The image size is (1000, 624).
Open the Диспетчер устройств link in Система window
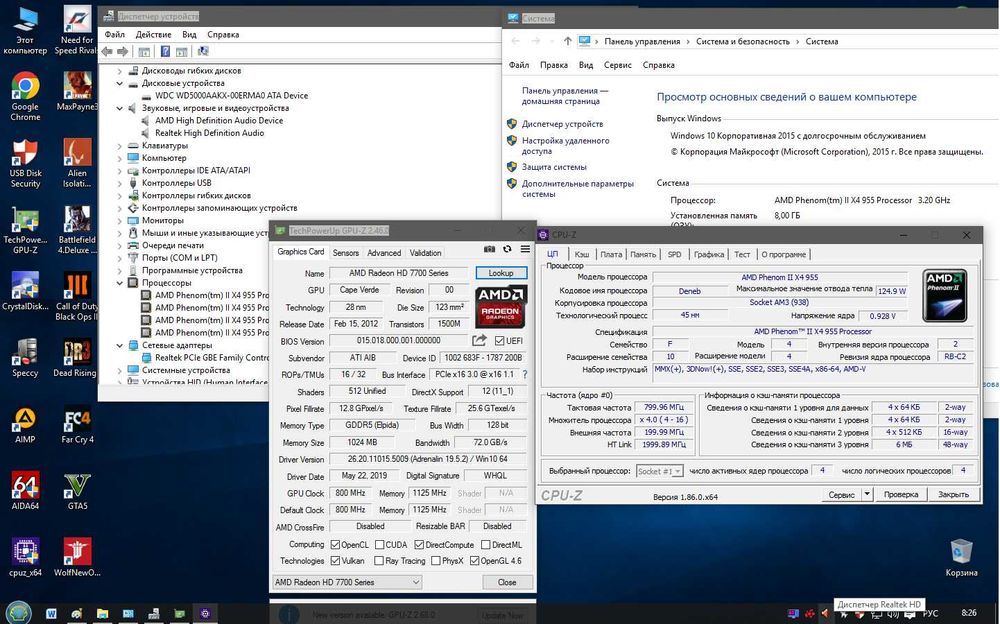pos(562,124)
